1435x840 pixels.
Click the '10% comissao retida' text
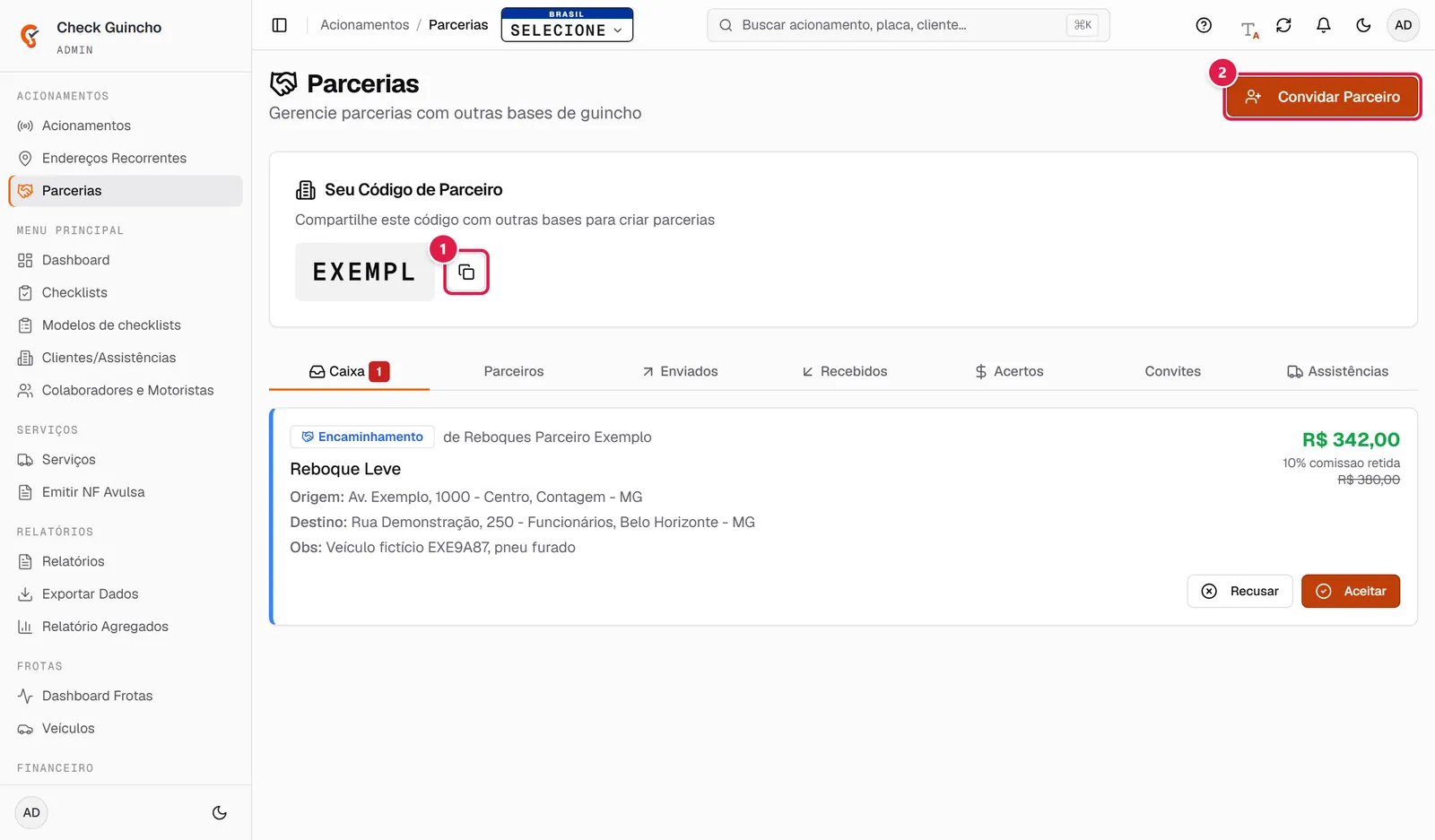[x=1341, y=463]
